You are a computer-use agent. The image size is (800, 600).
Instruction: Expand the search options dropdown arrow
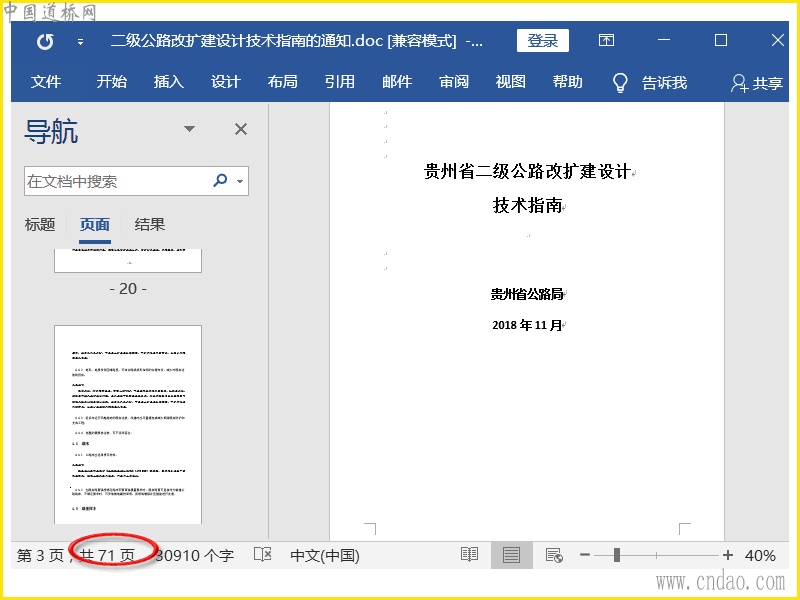[x=240, y=181]
